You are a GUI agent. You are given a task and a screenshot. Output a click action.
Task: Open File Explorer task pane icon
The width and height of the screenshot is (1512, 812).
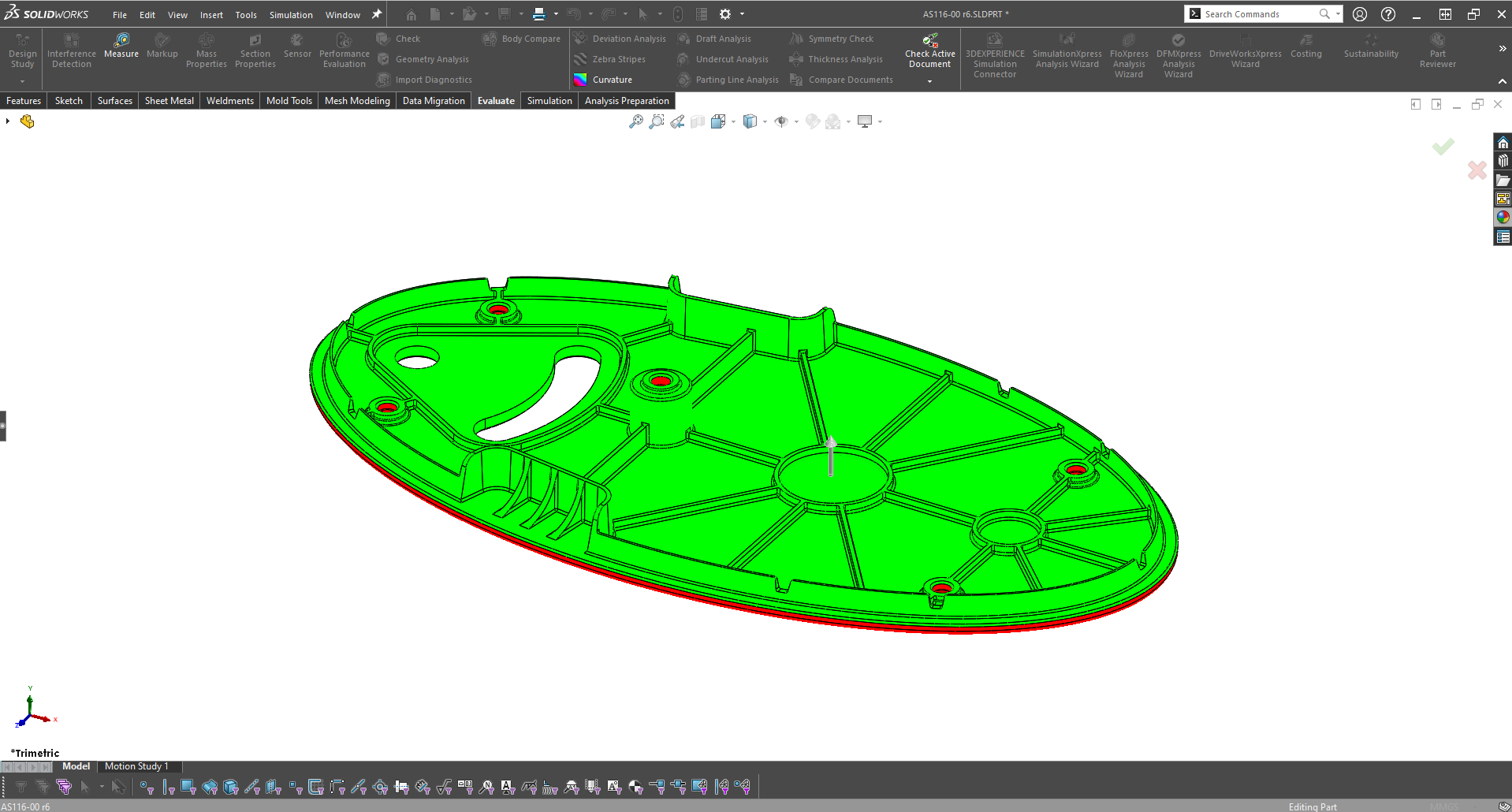tap(1503, 181)
